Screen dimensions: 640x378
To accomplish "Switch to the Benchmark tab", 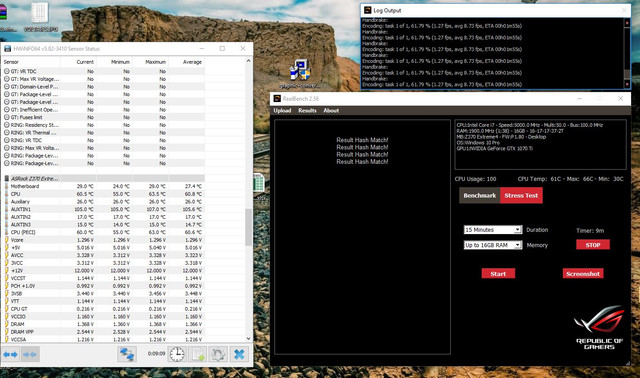I will 480,196.
